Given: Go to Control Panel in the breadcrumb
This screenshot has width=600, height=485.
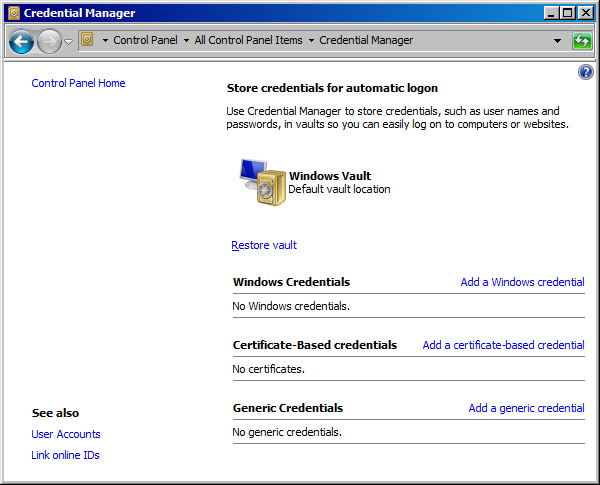Looking at the screenshot, I should 145,41.
